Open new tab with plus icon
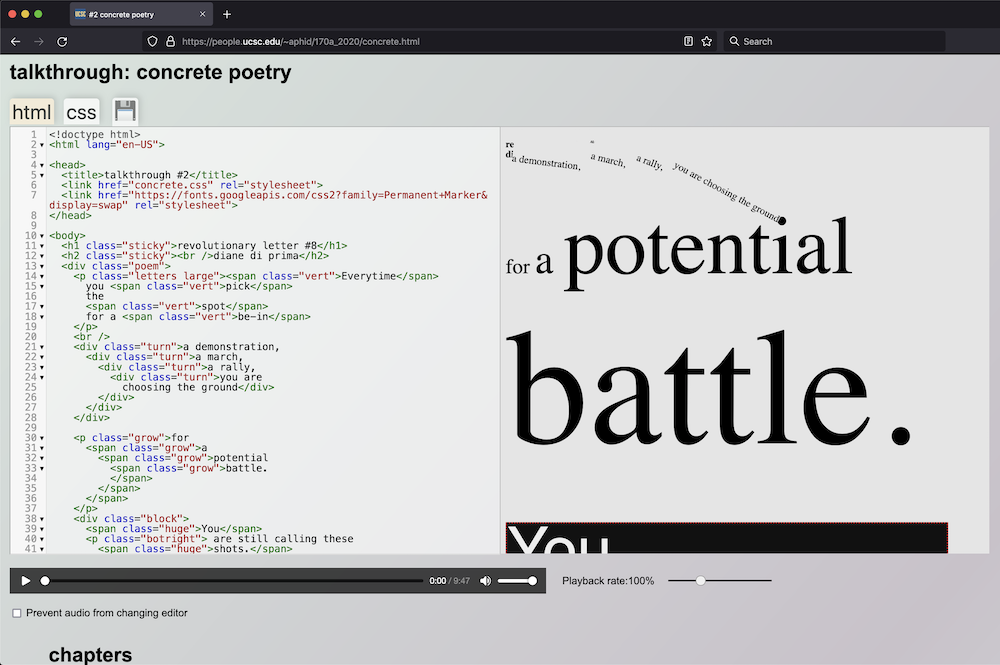Screen dimensions: 1000x665 coord(227,15)
